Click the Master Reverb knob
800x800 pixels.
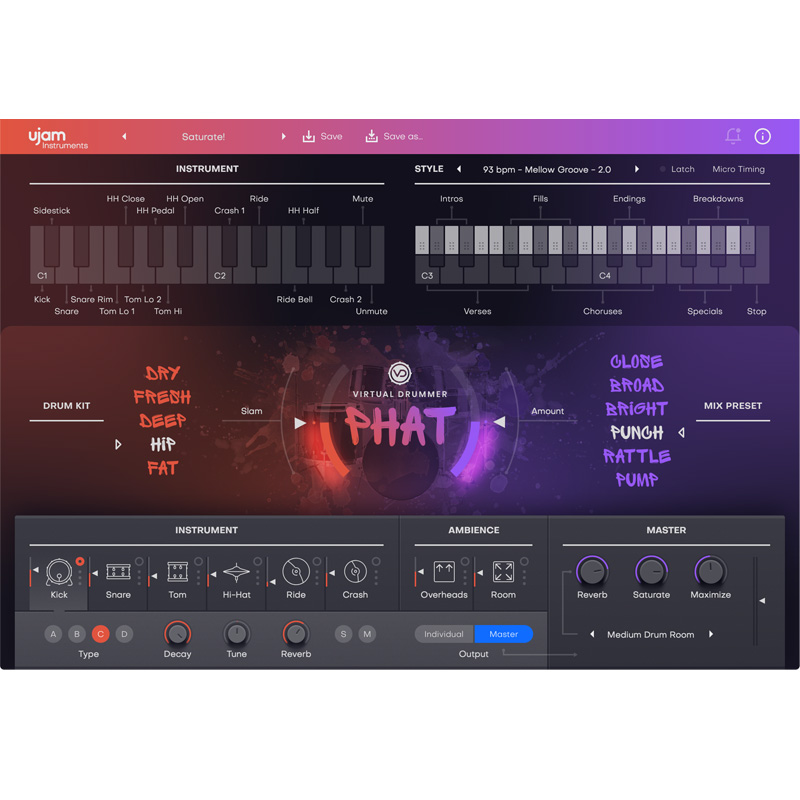point(592,571)
